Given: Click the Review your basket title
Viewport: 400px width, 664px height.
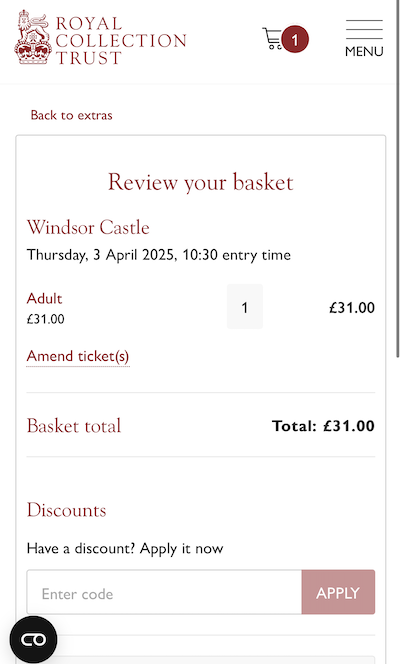Looking at the screenshot, I should point(201,183).
